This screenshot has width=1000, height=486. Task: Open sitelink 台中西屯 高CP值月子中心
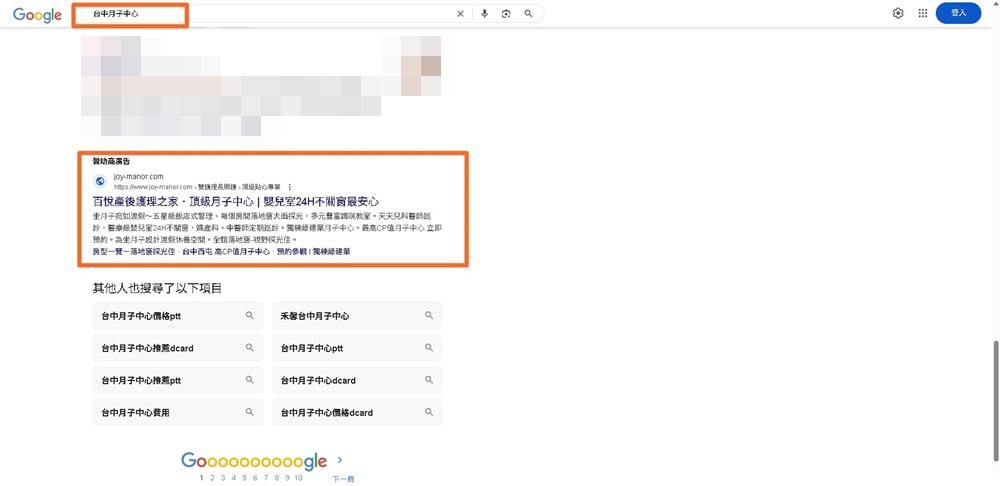tap(226, 252)
